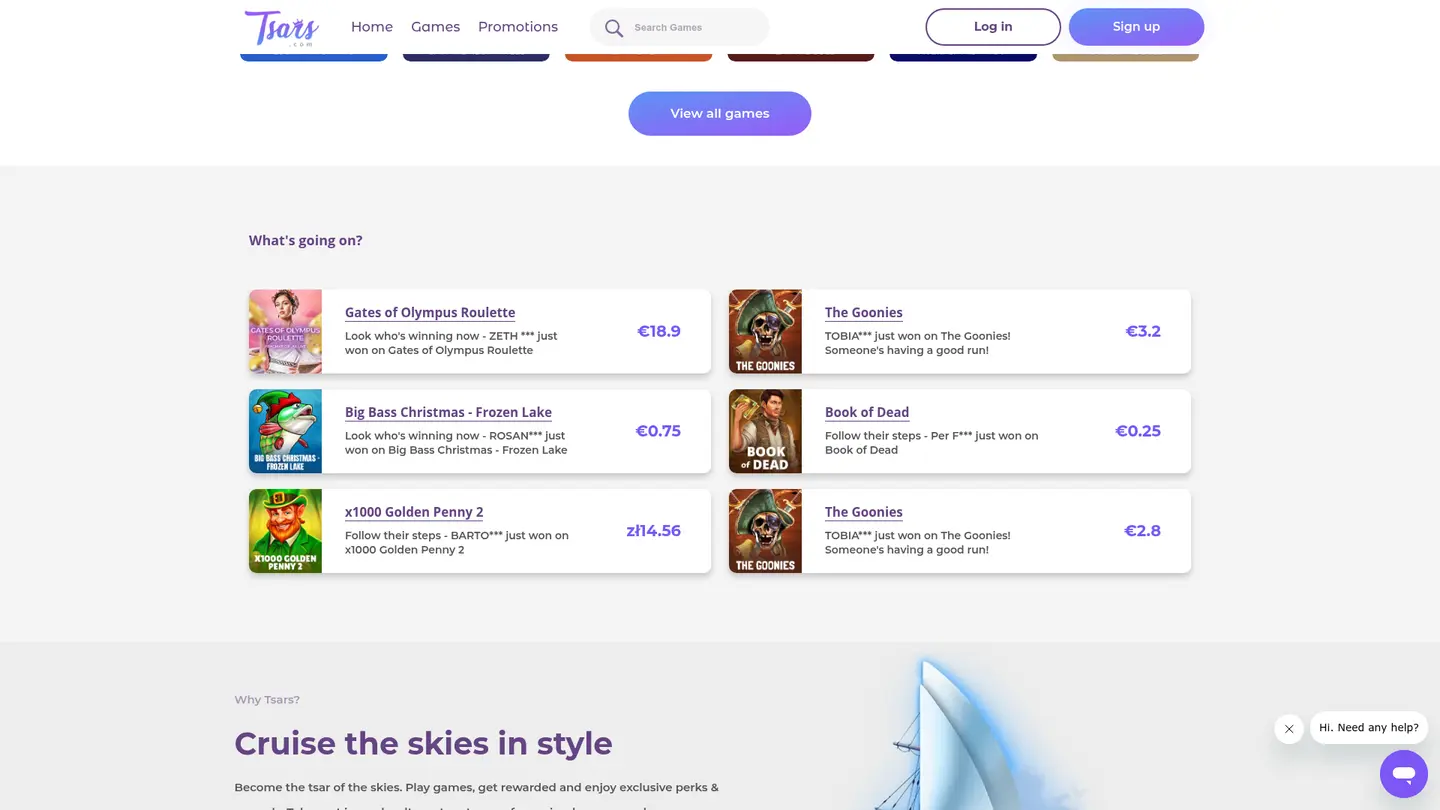Screen dimensions: 1440x810
Task: Open the Big Bass Christmas - Frozen Lake link
Action: click(448, 413)
